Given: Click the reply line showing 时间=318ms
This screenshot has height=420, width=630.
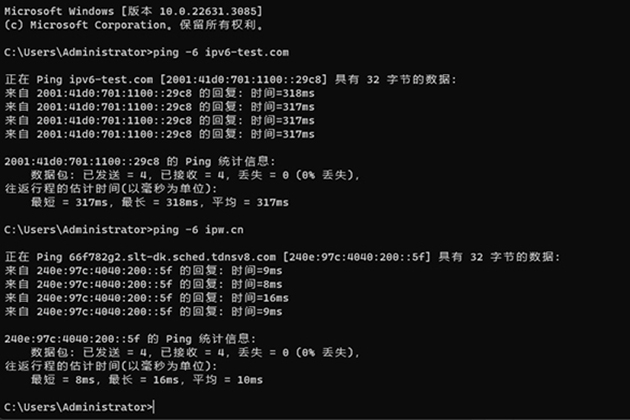Looking at the screenshot, I should coord(160,93).
